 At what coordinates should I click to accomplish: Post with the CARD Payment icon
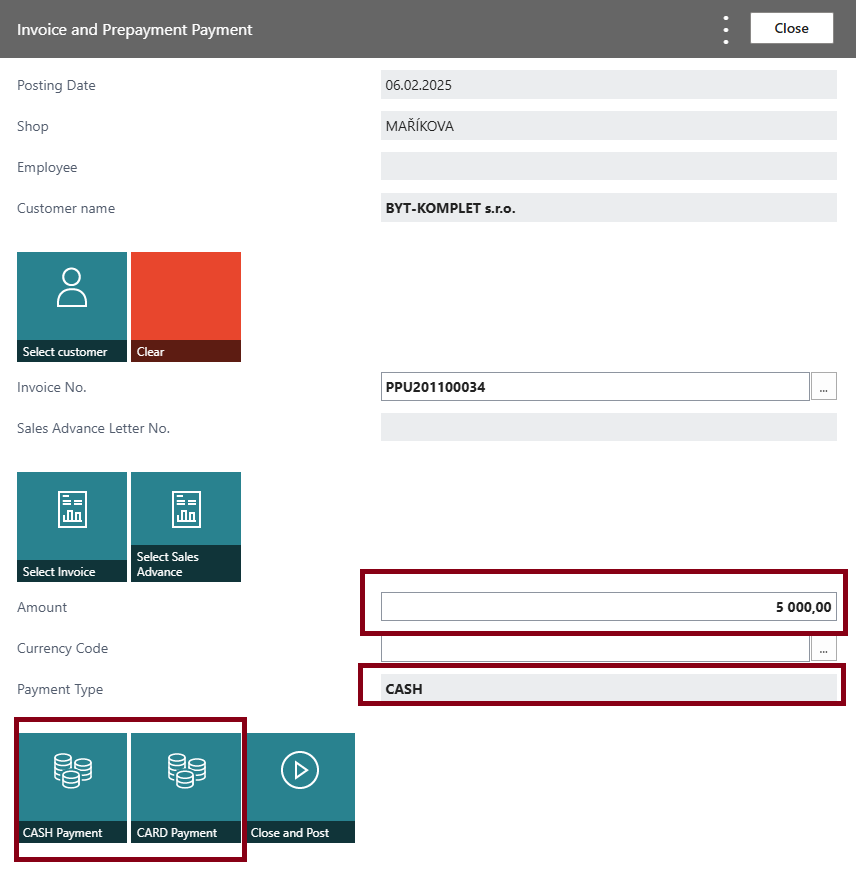tap(185, 785)
